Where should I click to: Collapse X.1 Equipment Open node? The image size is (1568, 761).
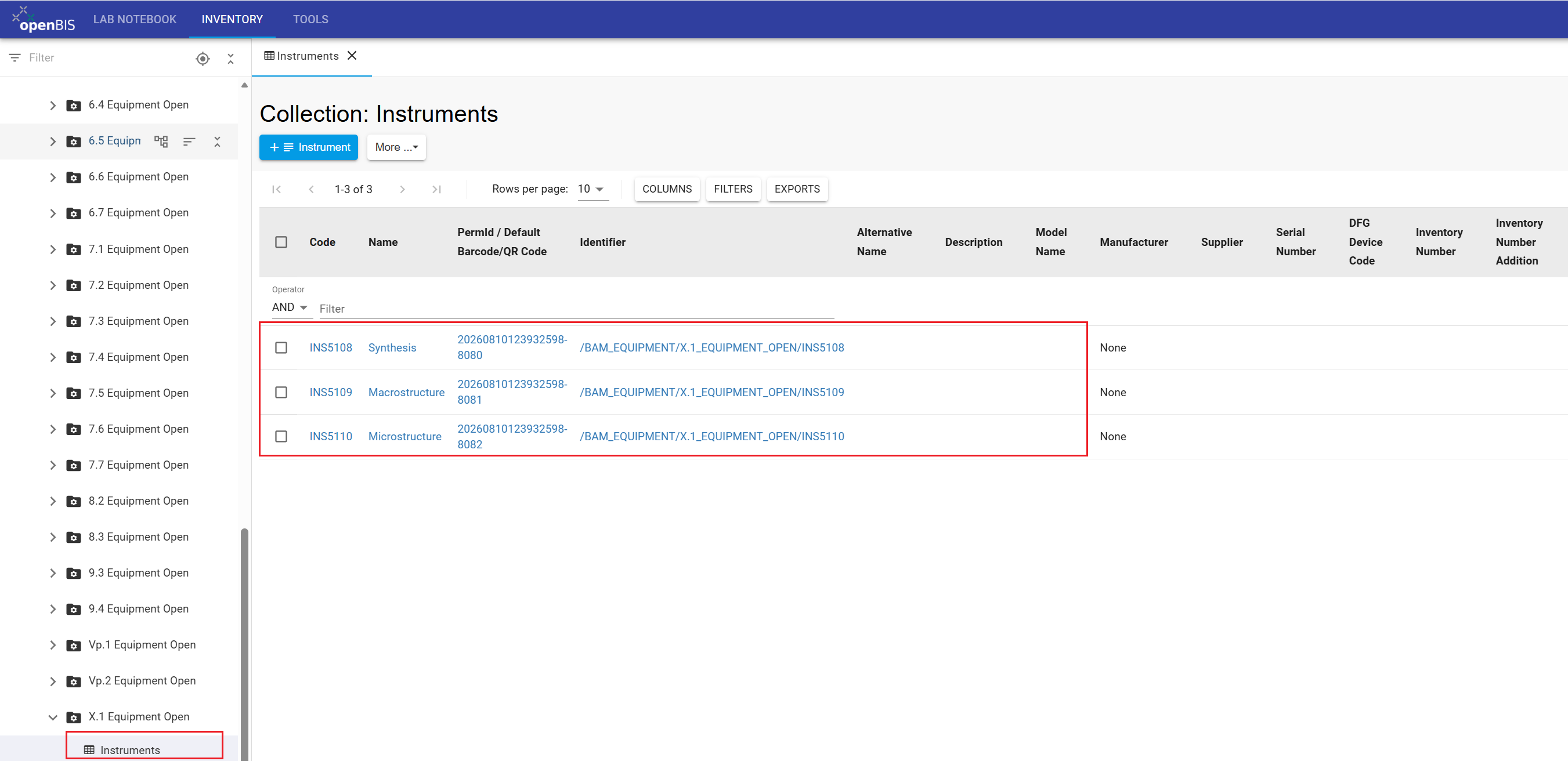pos(53,717)
